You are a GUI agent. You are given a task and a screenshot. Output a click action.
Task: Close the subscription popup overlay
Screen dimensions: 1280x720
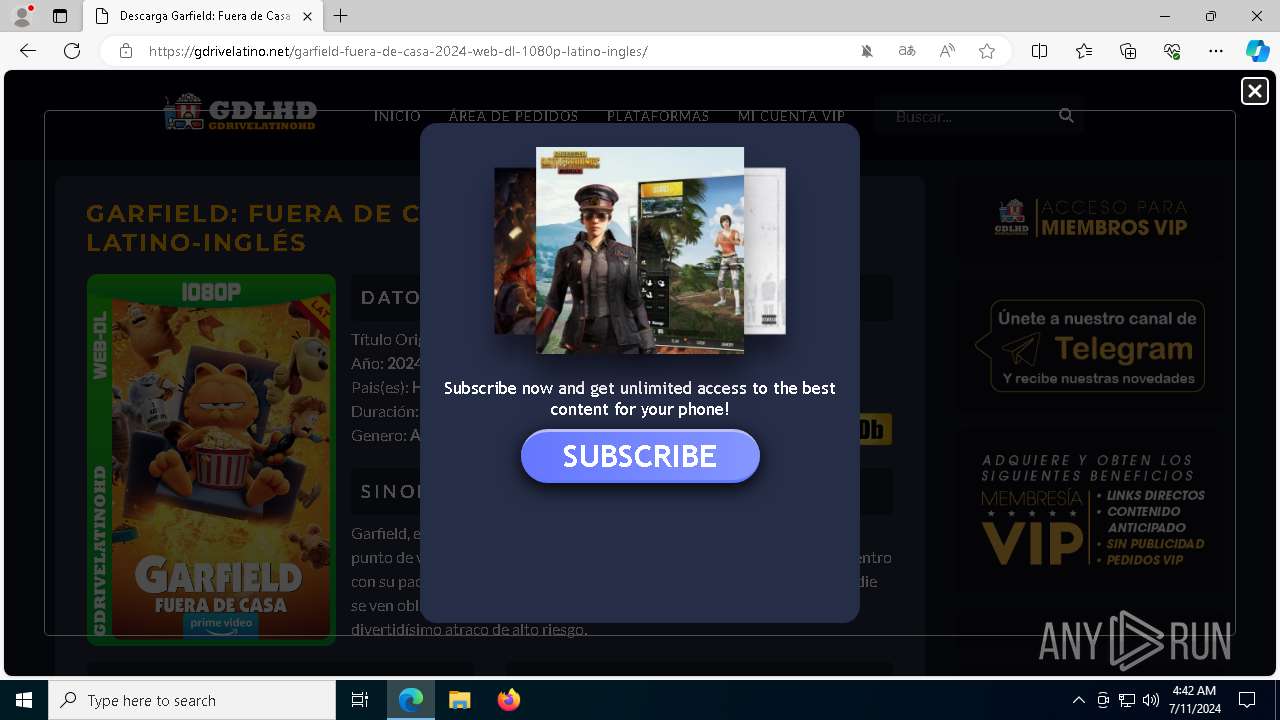1254,91
